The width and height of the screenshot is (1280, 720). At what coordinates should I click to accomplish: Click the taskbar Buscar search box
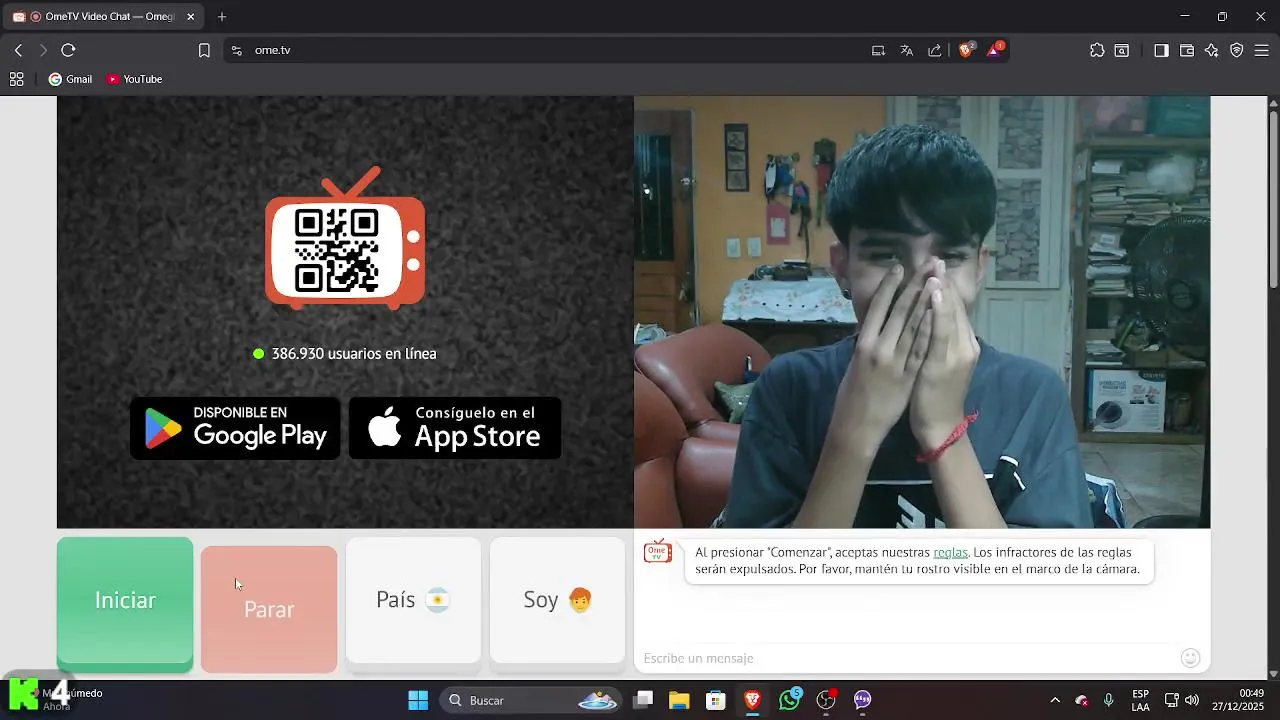[x=531, y=700]
